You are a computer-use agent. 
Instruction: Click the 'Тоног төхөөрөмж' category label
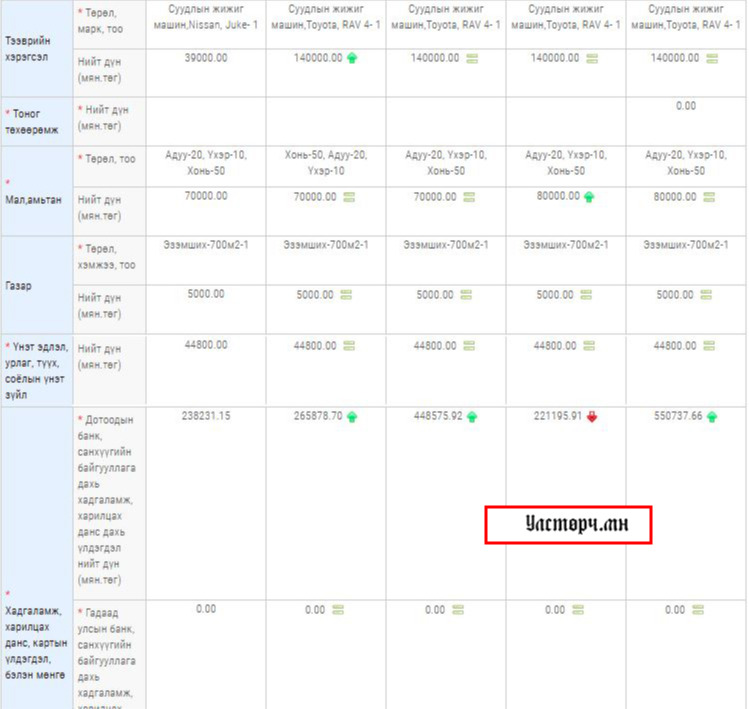35,121
